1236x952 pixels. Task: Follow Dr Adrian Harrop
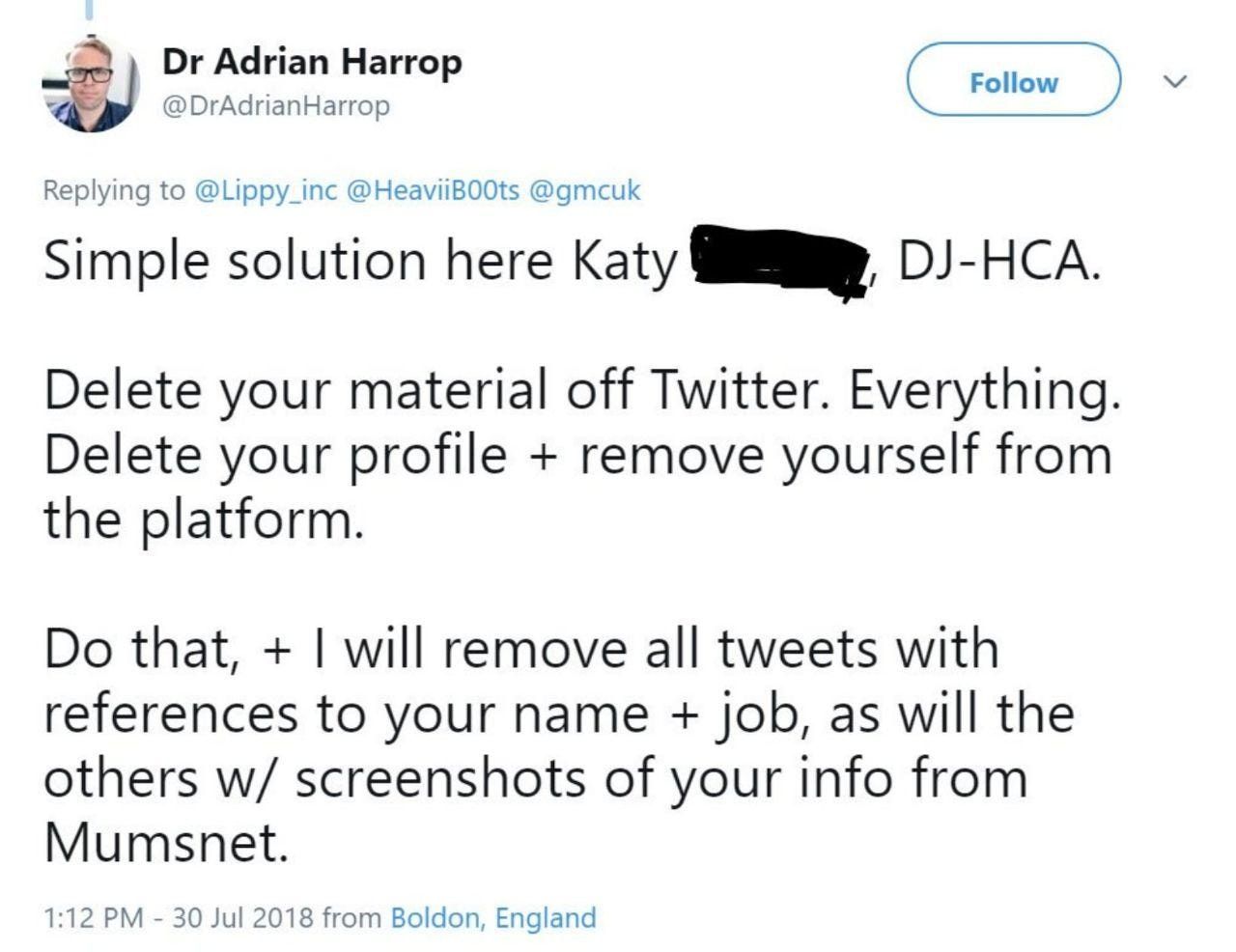(1013, 80)
